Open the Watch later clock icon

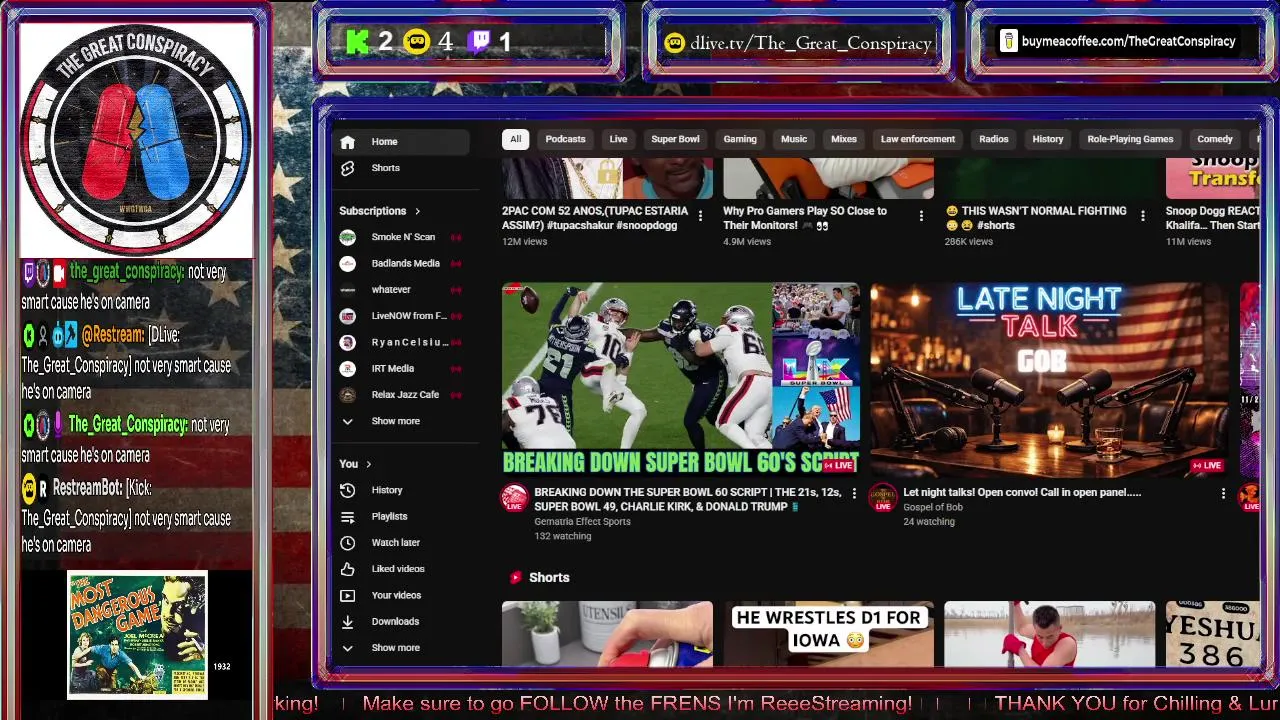pyautogui.click(x=347, y=542)
